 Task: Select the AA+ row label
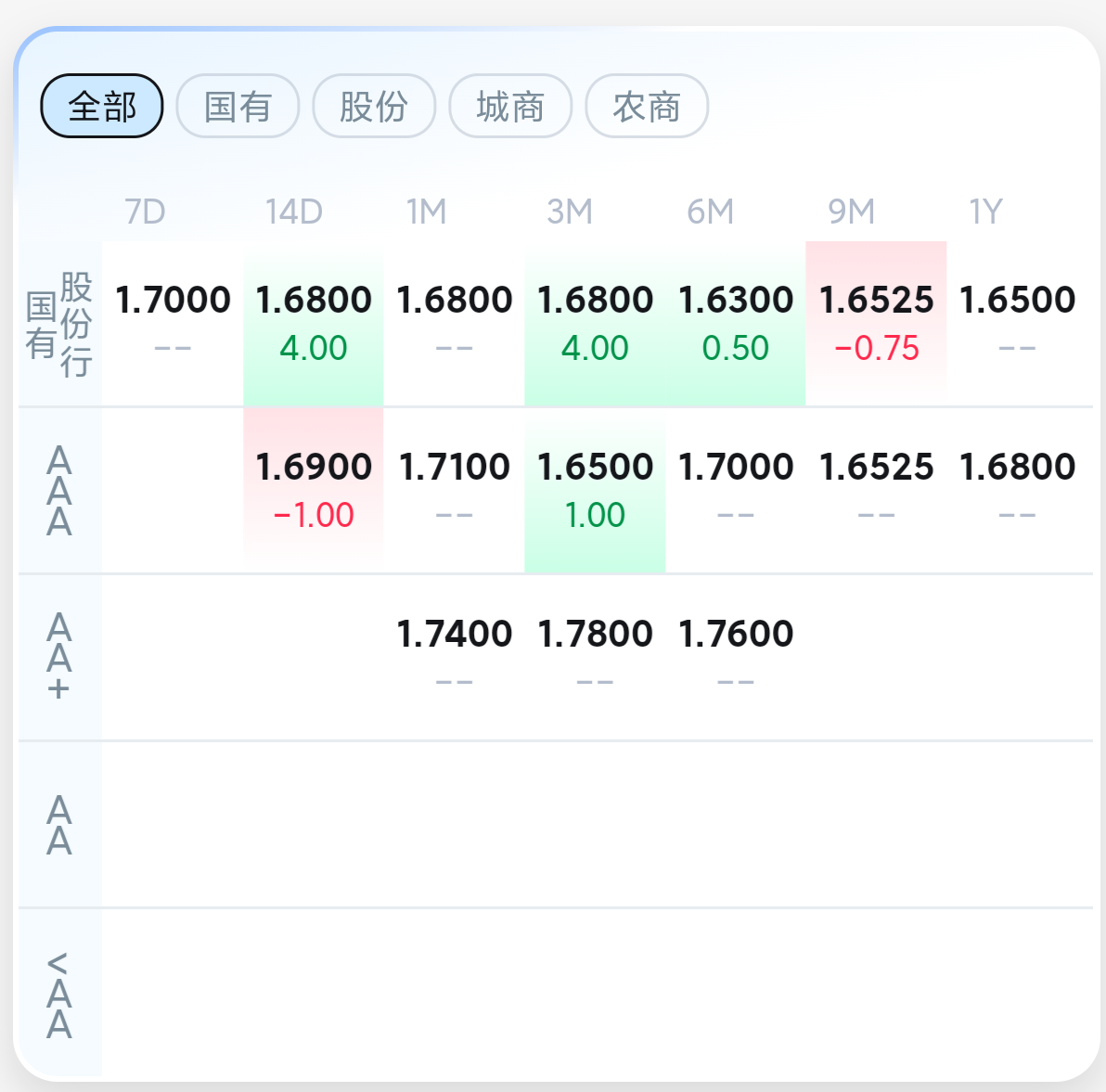[x=60, y=658]
